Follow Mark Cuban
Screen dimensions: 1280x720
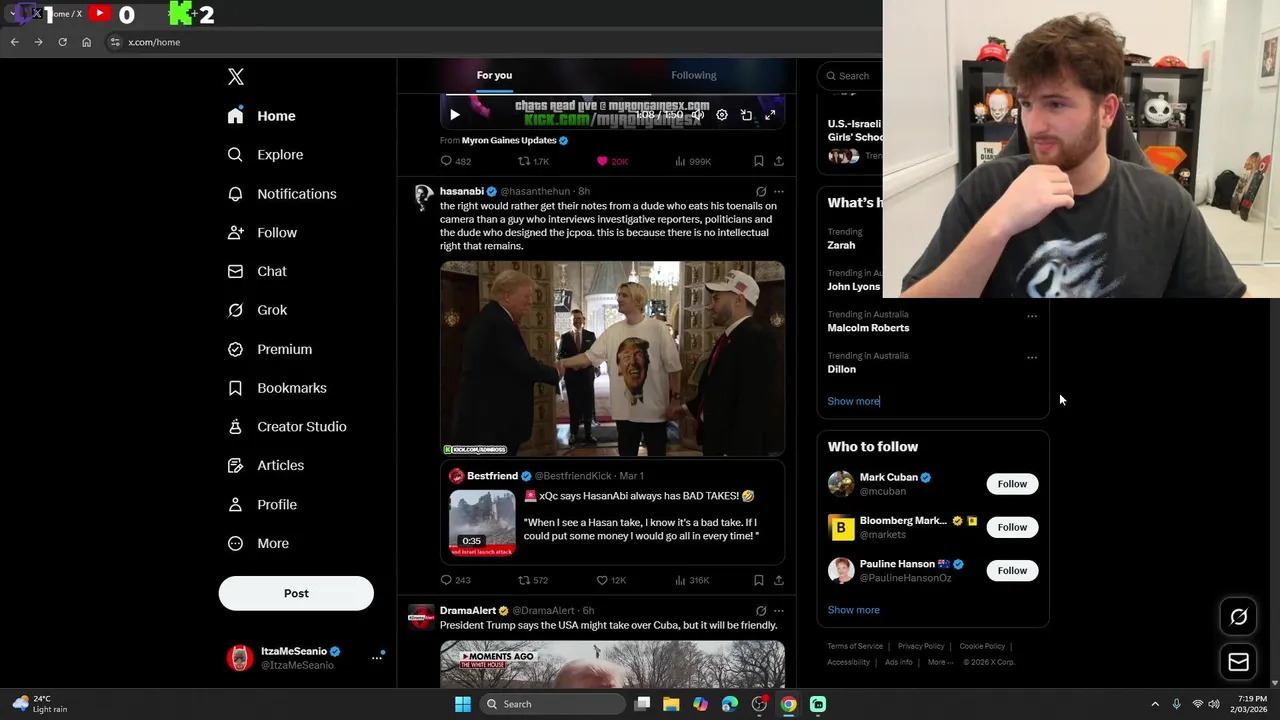coord(1012,484)
